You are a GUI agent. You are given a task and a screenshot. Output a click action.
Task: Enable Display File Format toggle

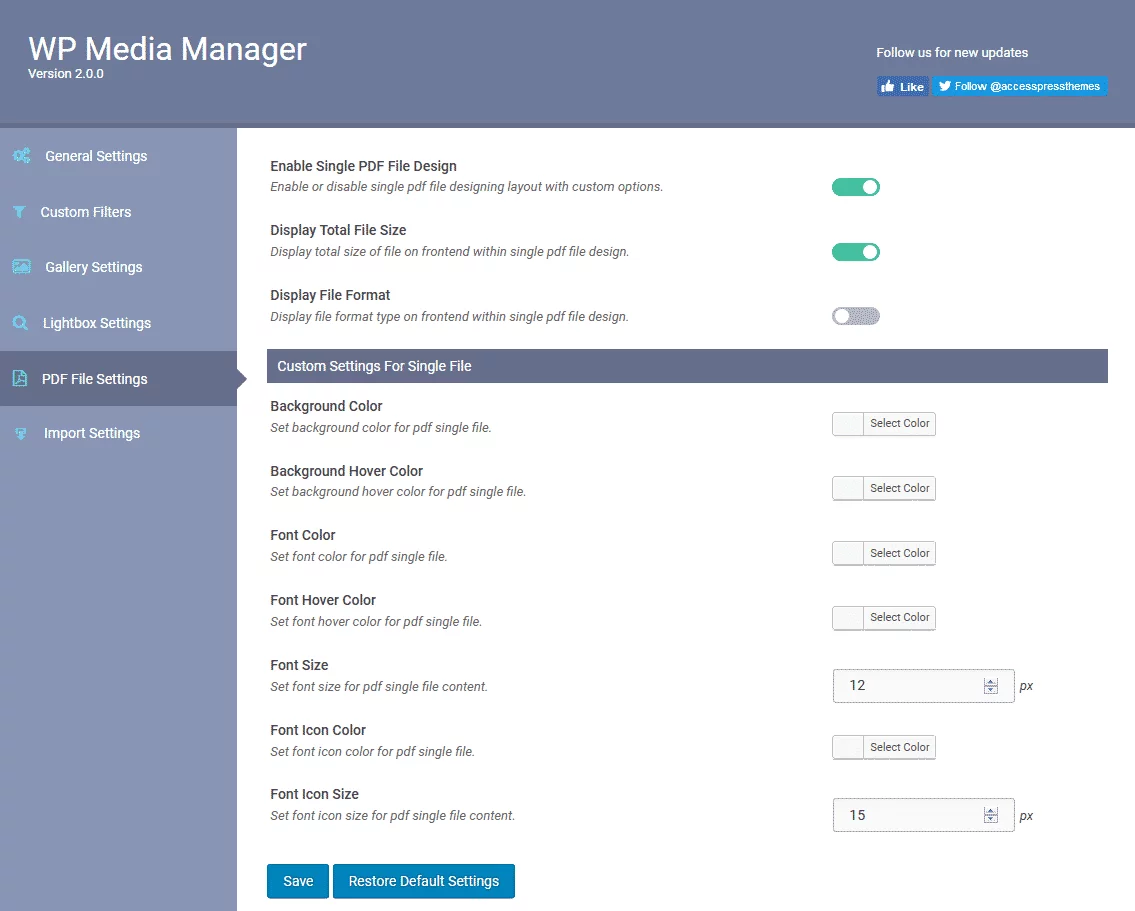click(856, 316)
